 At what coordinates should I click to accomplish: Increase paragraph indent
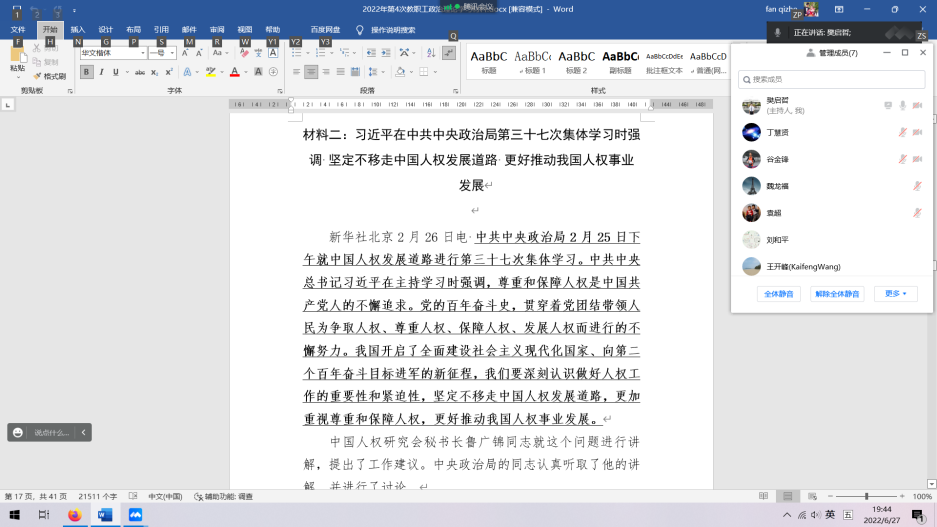pos(386,53)
